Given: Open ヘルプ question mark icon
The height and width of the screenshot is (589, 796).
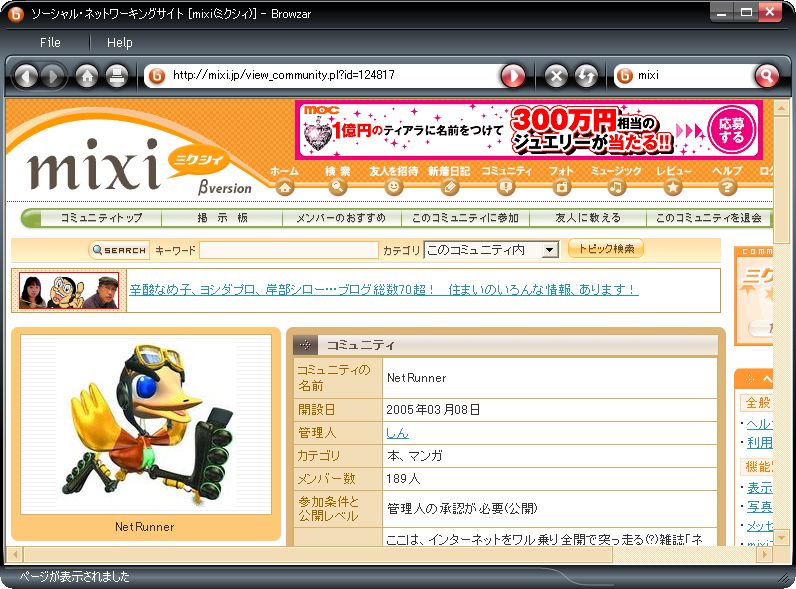Looking at the screenshot, I should [727, 187].
